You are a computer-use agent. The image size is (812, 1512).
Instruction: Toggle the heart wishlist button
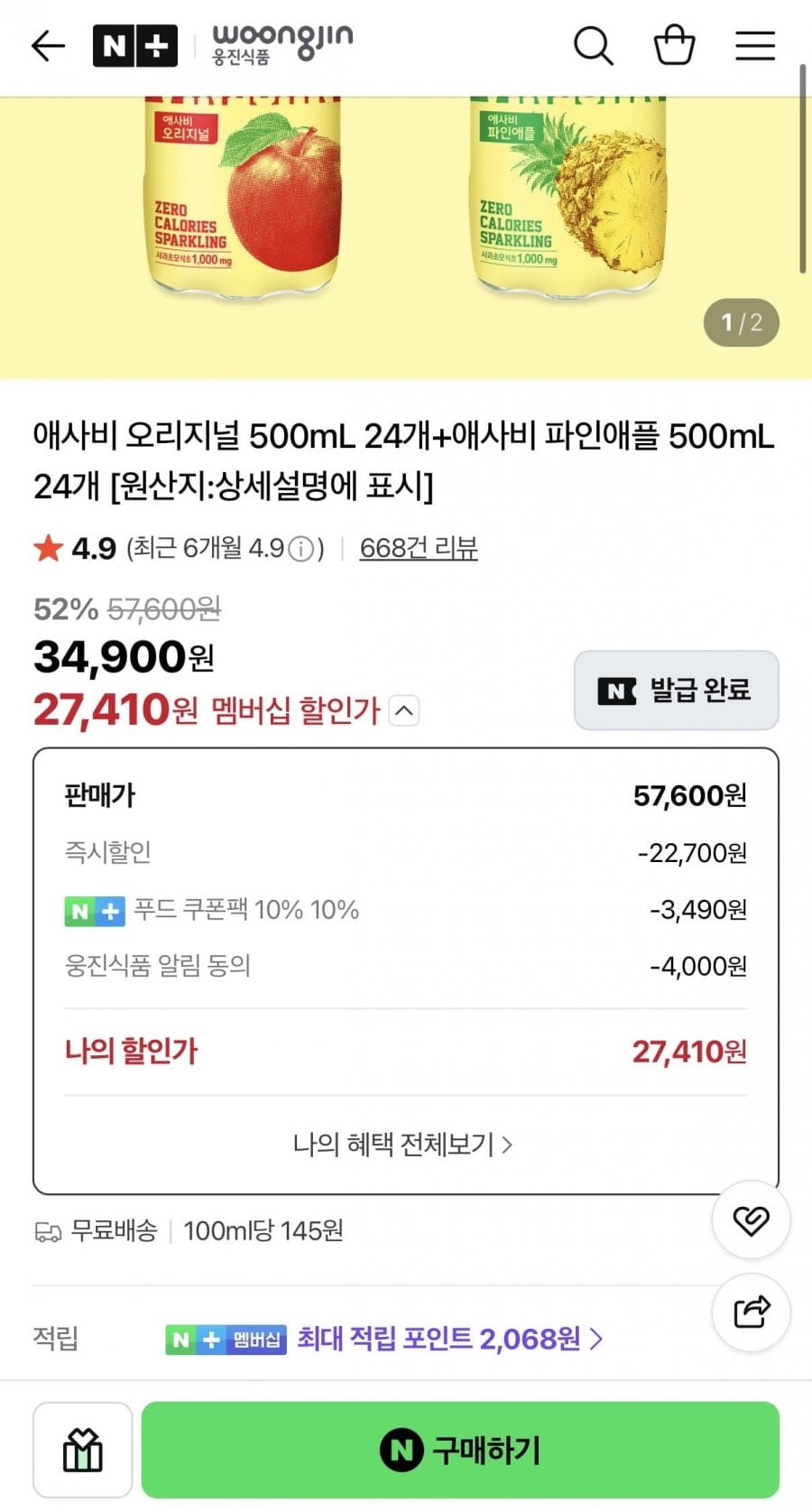click(751, 1220)
